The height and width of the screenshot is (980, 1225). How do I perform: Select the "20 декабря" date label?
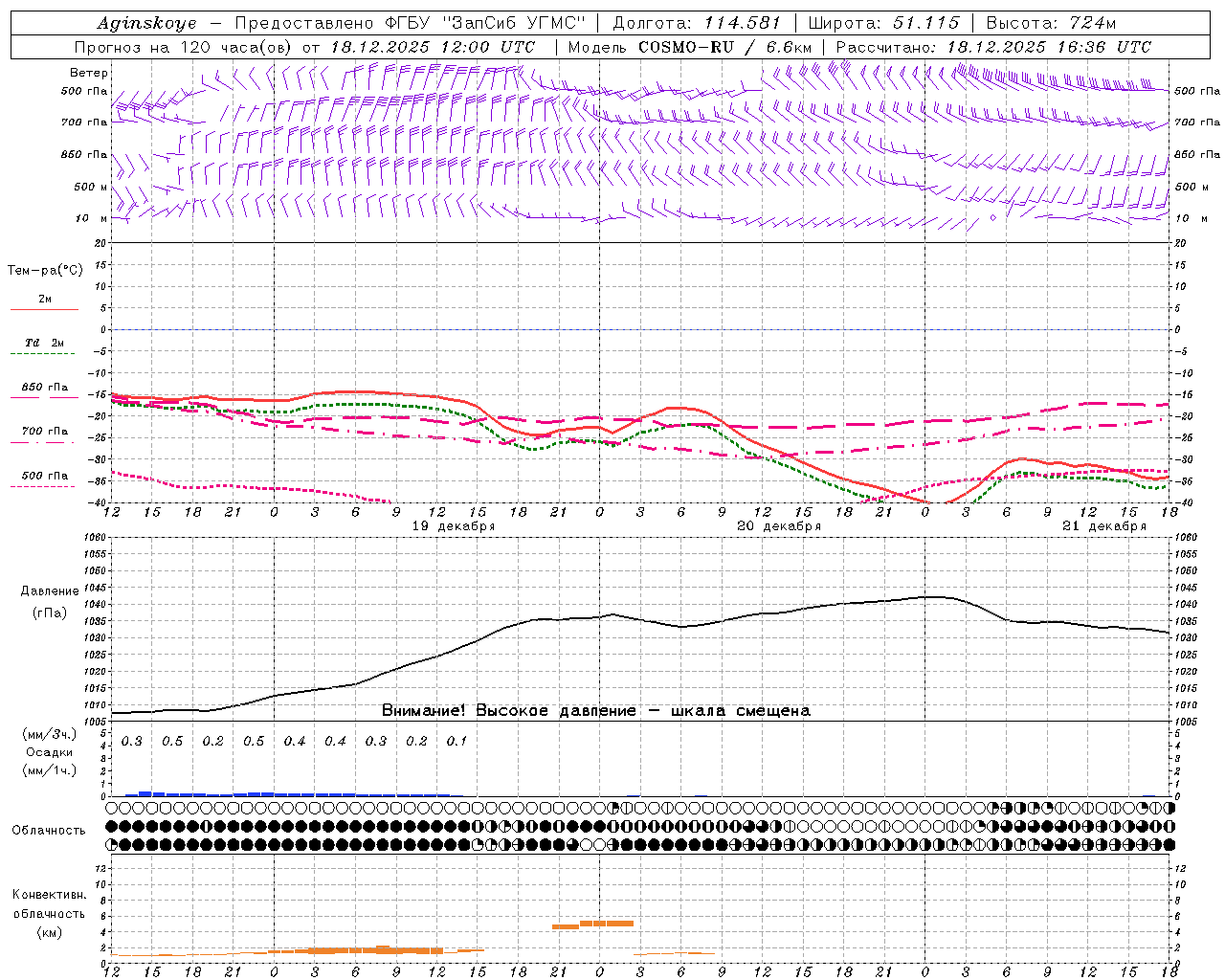[x=779, y=526]
